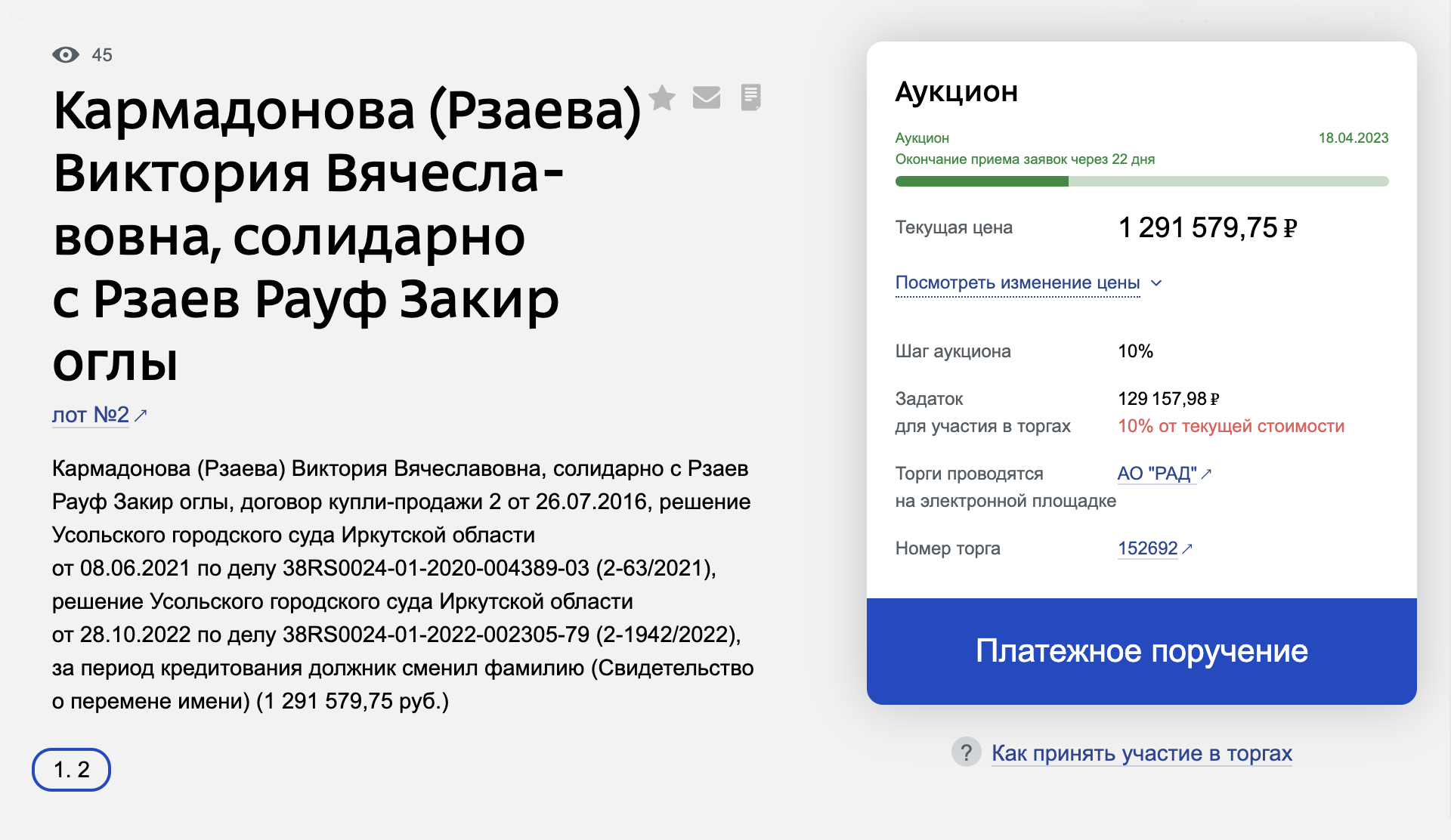Open the document notes icon

750,97
